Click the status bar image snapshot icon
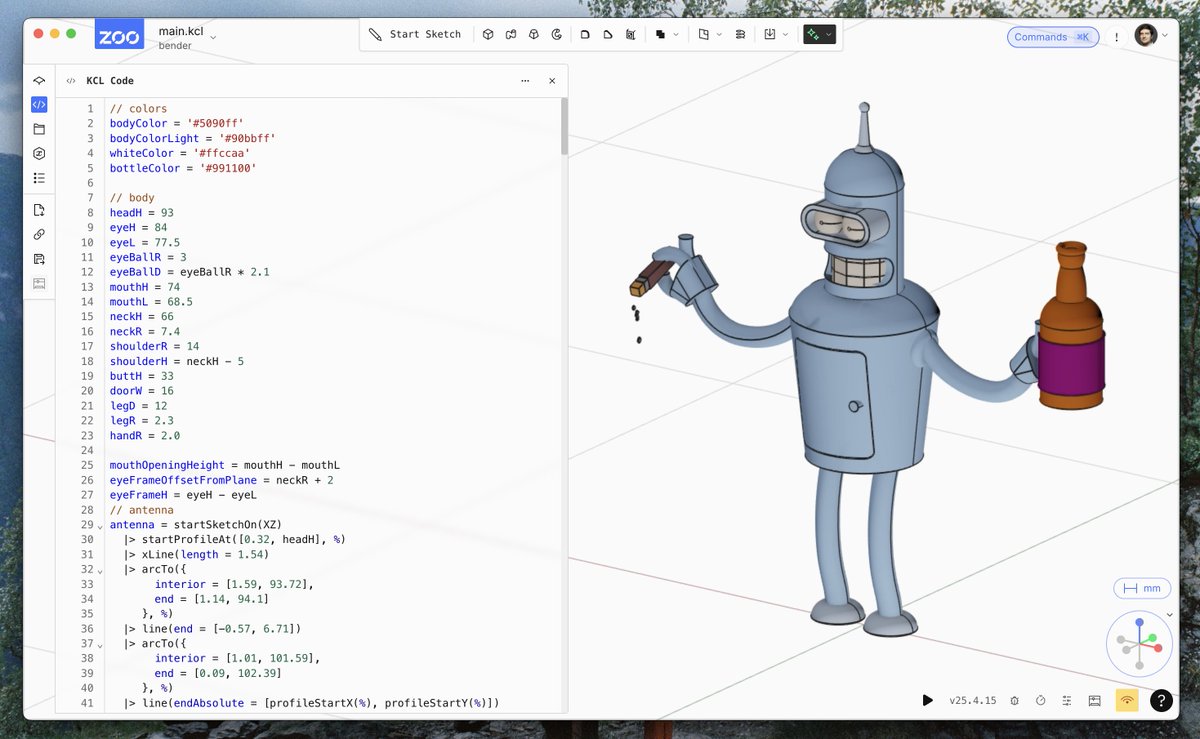 click(x=1095, y=701)
